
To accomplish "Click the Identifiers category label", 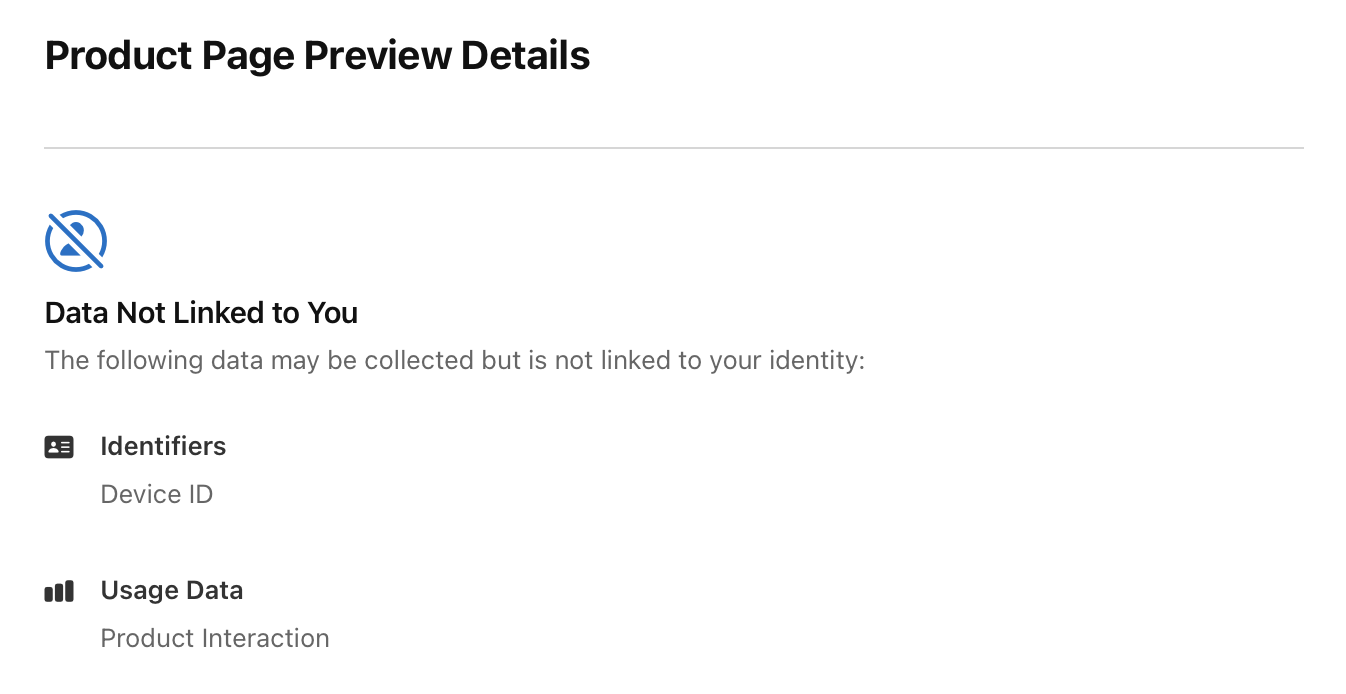I will (163, 446).
